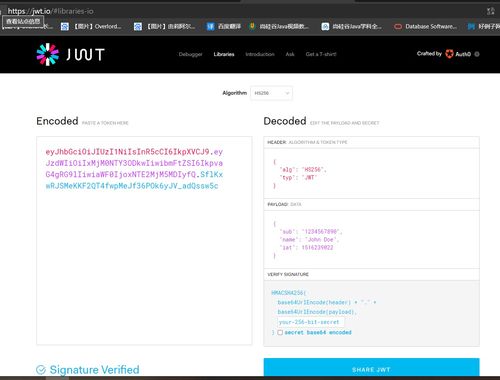Open the Introduction nav item

[260, 54]
